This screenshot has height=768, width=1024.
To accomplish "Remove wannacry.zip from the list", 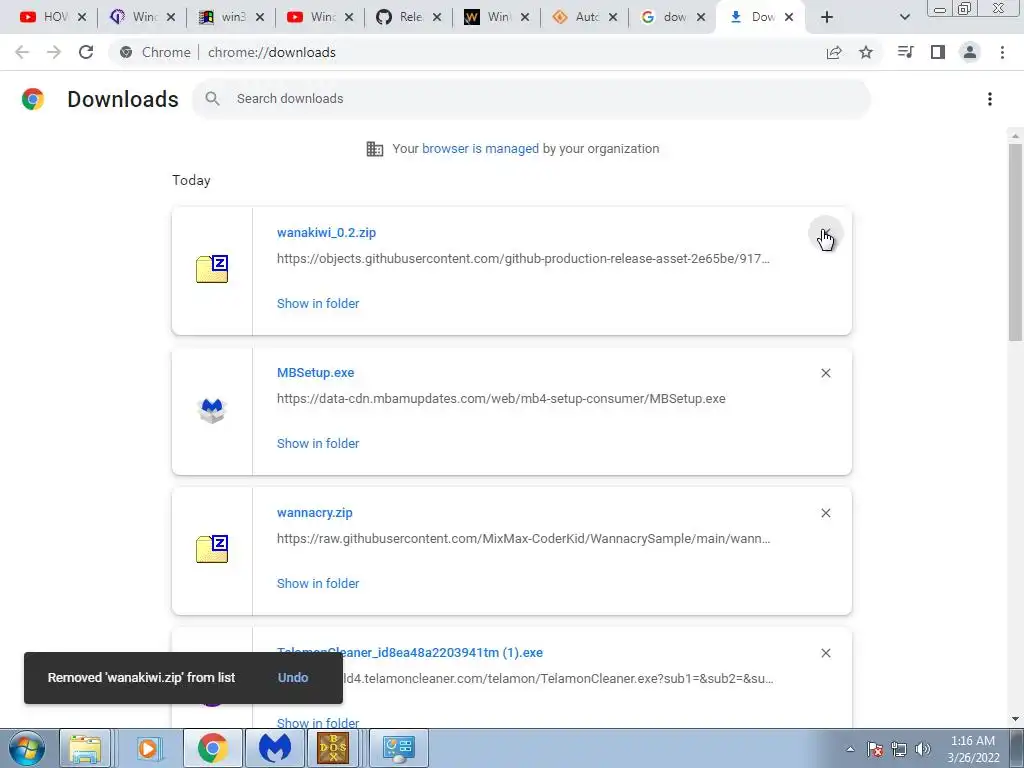I will click(825, 513).
